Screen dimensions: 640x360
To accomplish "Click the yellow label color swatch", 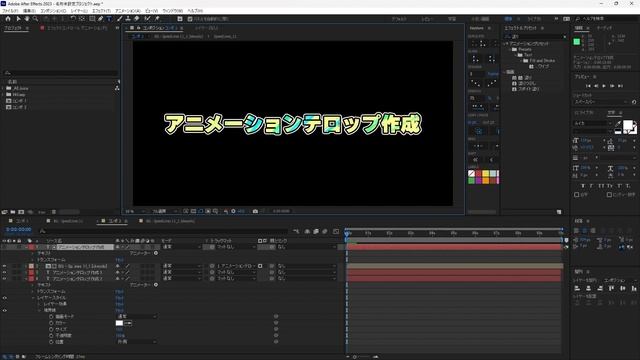I will pyautogui.click(x=485, y=174).
